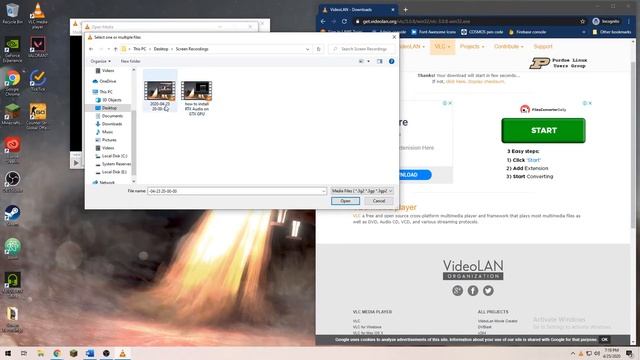
Task: Click OK on the cookie notice
Action: pos(604,340)
